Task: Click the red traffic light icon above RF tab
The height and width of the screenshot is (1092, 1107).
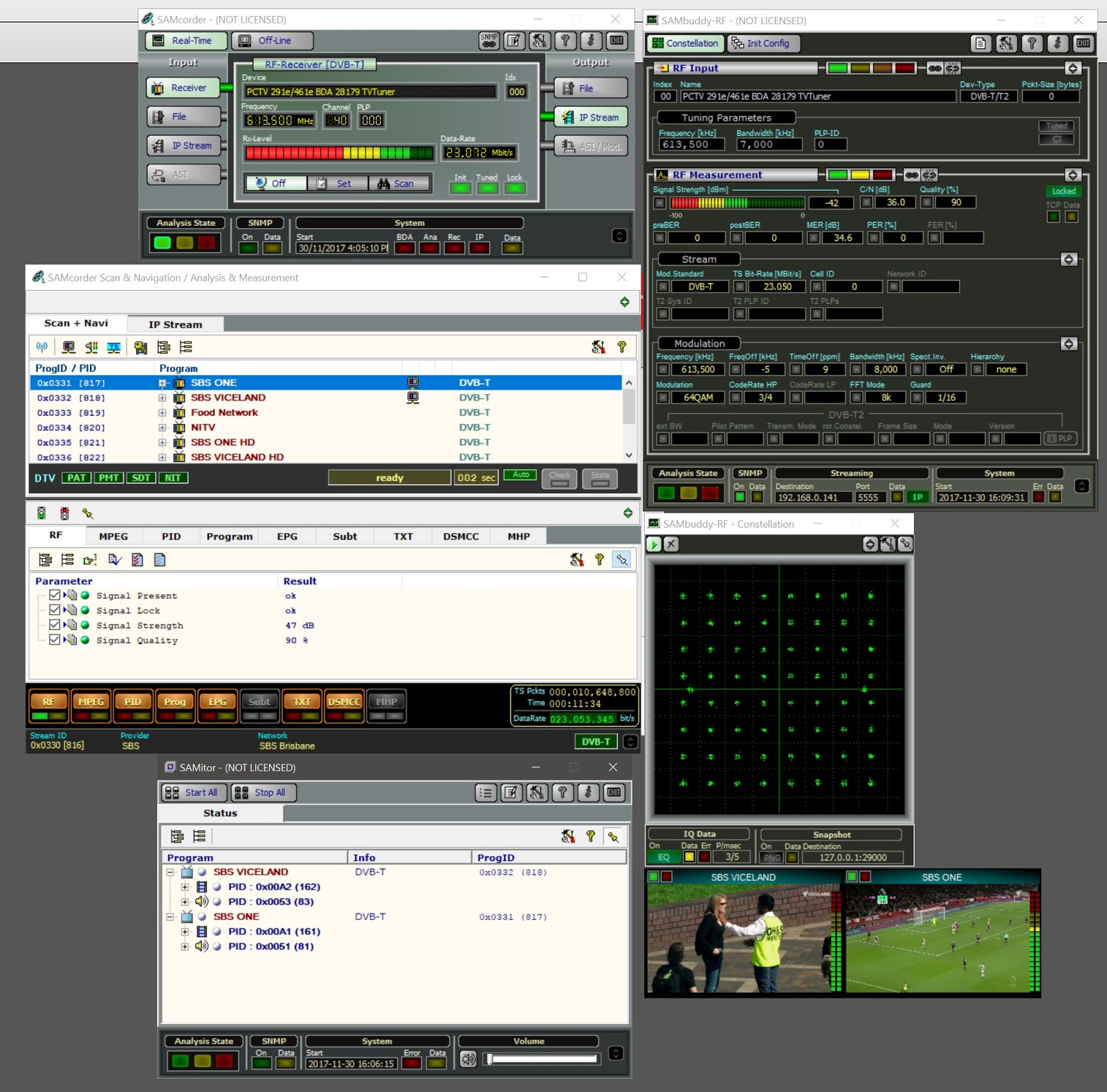Action: (x=64, y=513)
